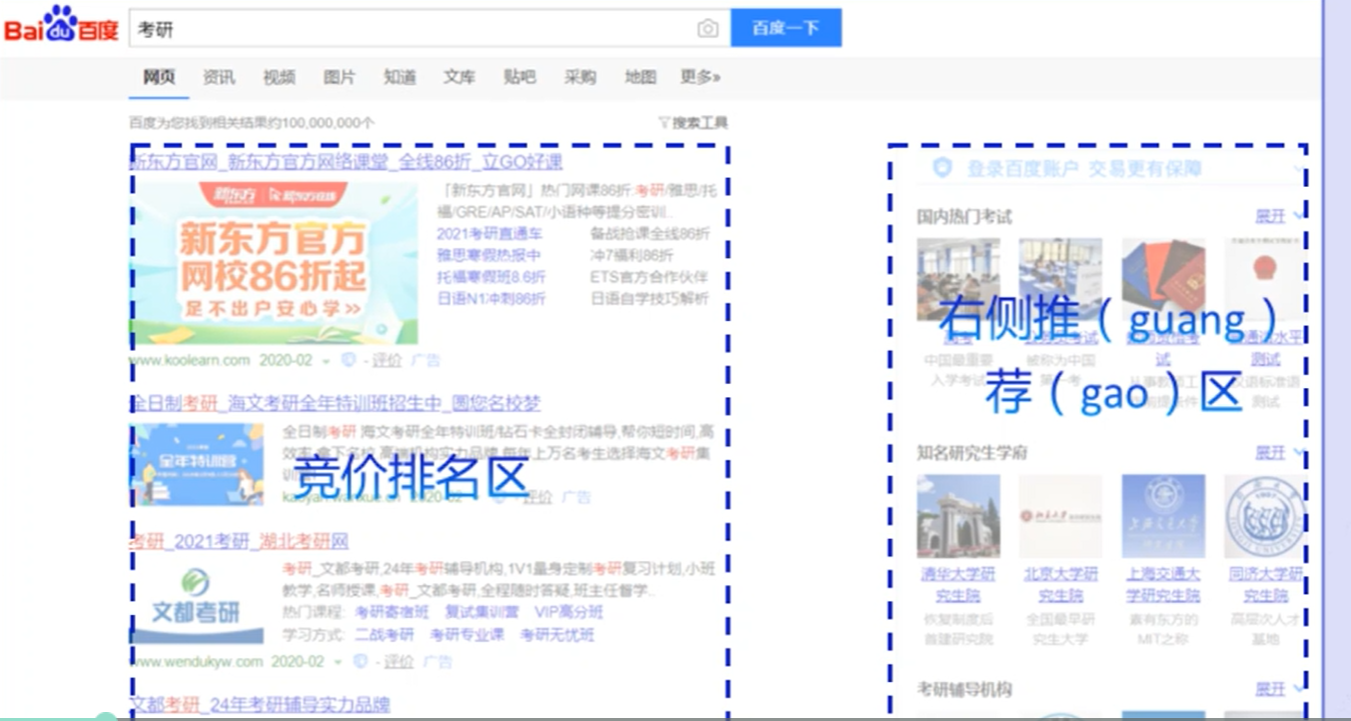This screenshot has width=1351, height=721.
Task: Click the 新东方官方网校86折起 banner image
Action: pyautogui.click(x=274, y=263)
